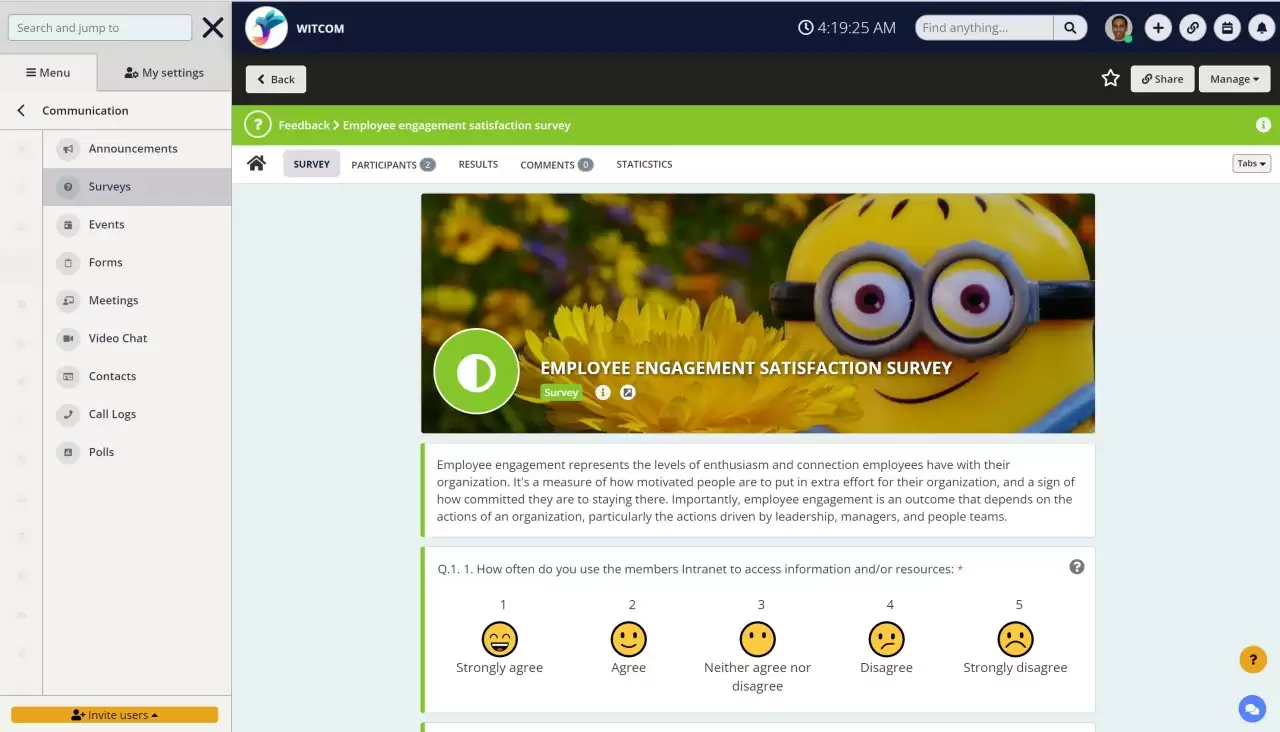Select Surveys in the Communication sidebar
Screen dimensions: 1280x732
[110, 186]
